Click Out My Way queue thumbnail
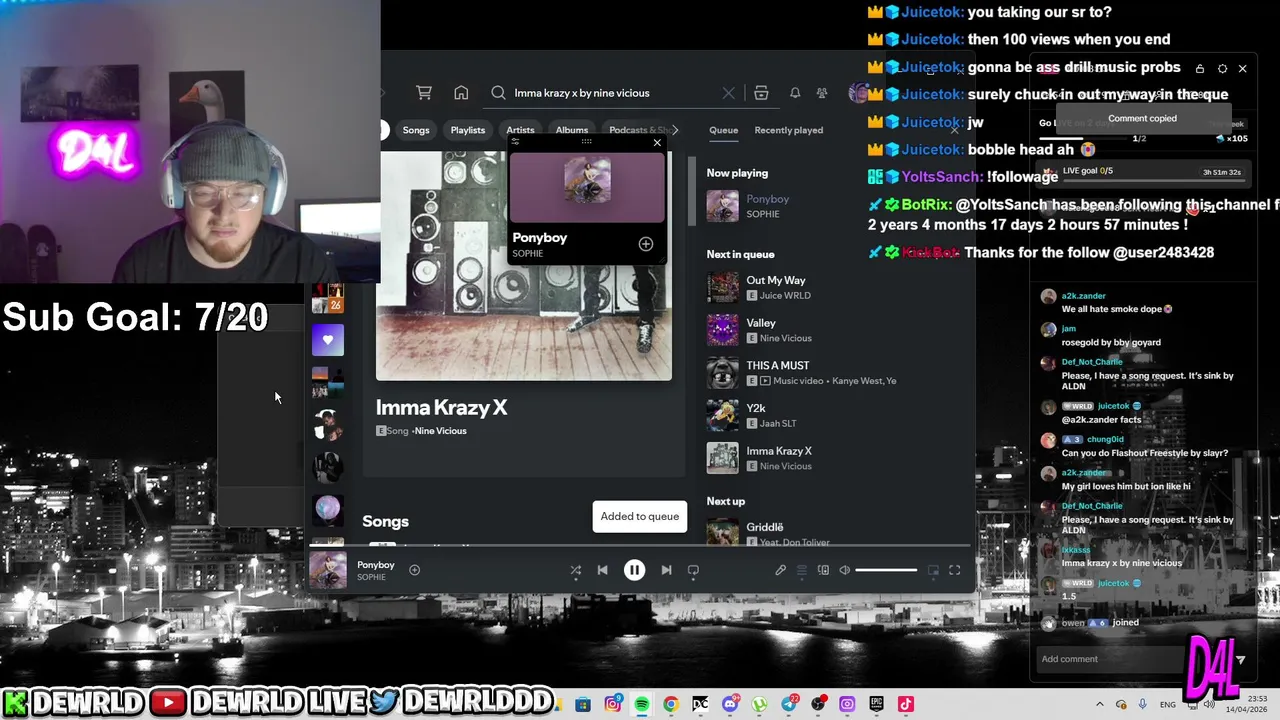This screenshot has width=1280, height=720. [x=722, y=287]
